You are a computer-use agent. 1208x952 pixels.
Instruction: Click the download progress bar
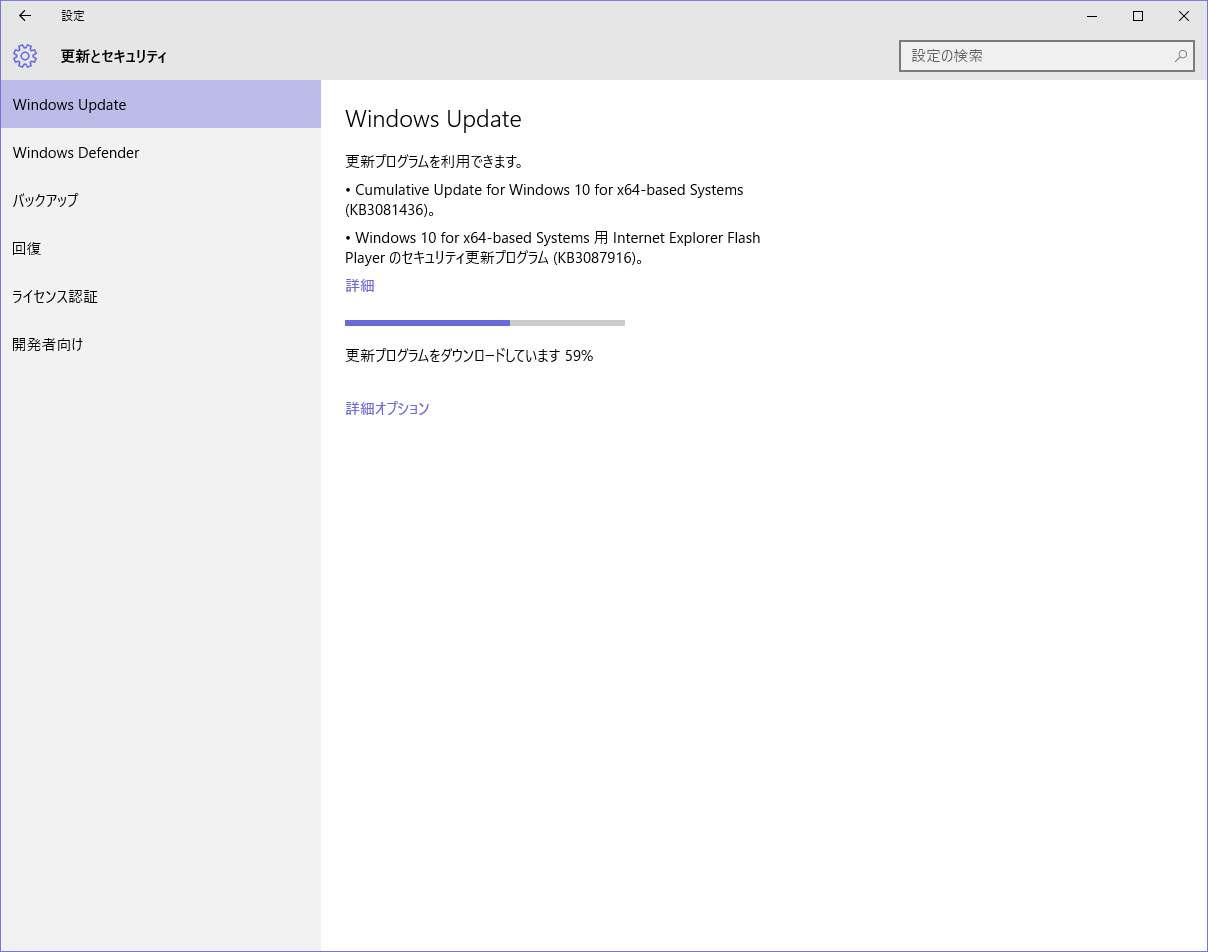coord(485,323)
